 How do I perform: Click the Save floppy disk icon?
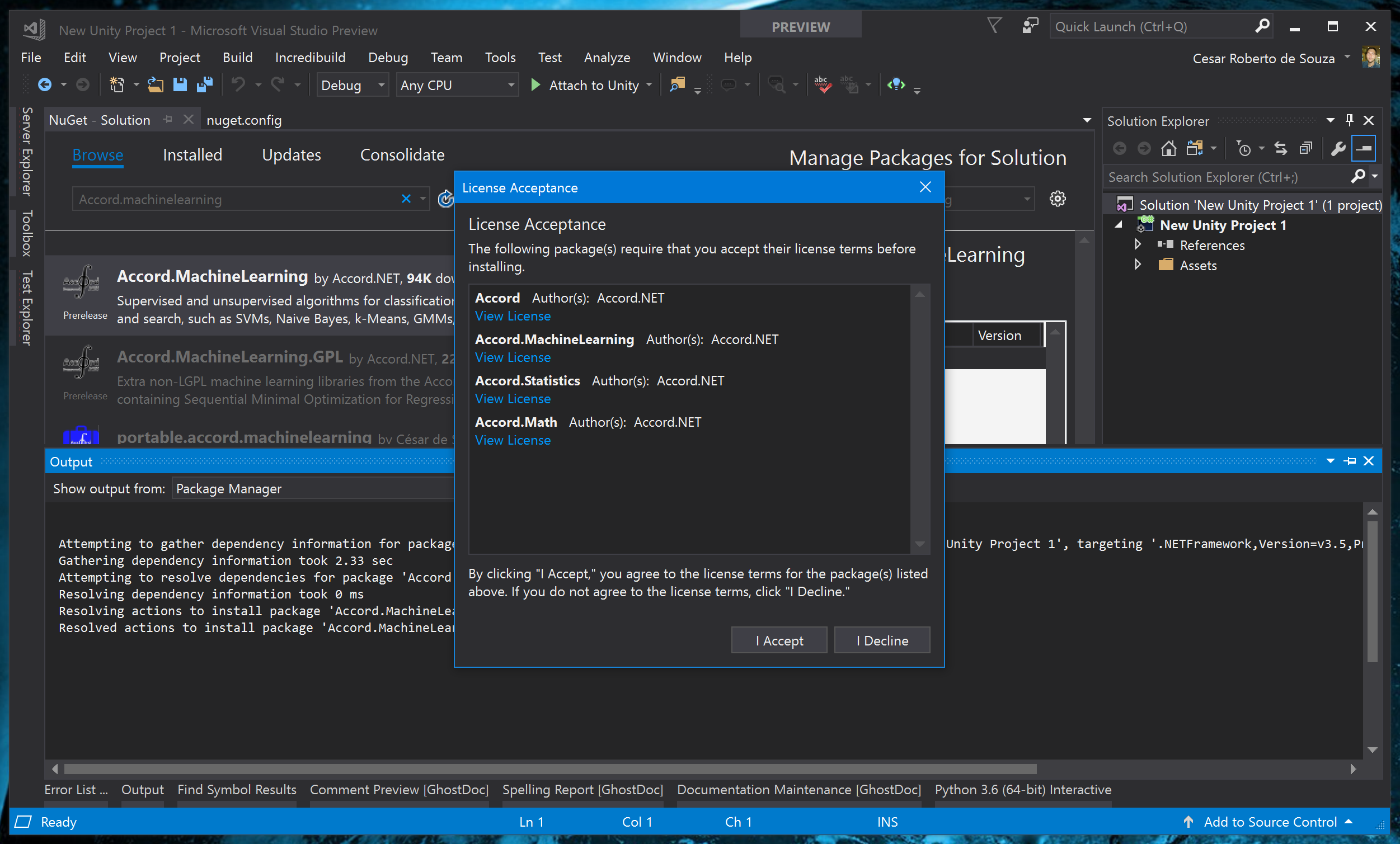(x=180, y=85)
